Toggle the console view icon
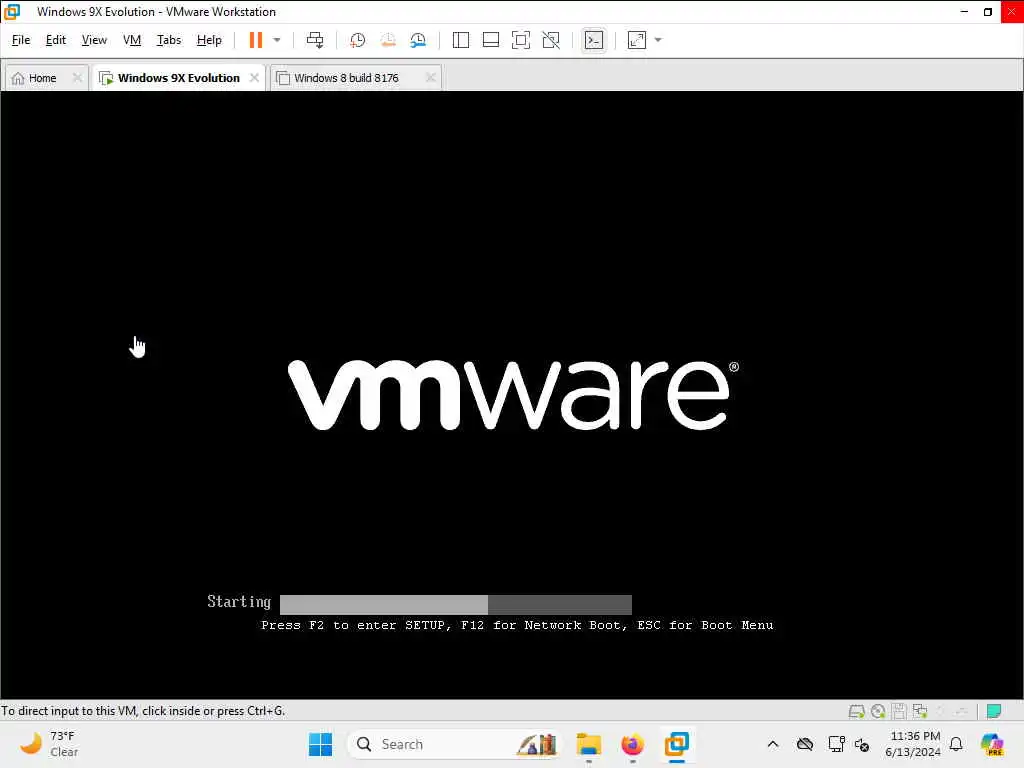This screenshot has width=1024, height=768. click(x=594, y=40)
